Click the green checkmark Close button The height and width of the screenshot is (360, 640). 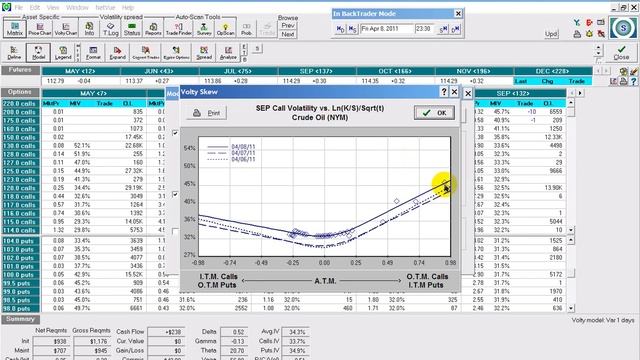(x=621, y=53)
